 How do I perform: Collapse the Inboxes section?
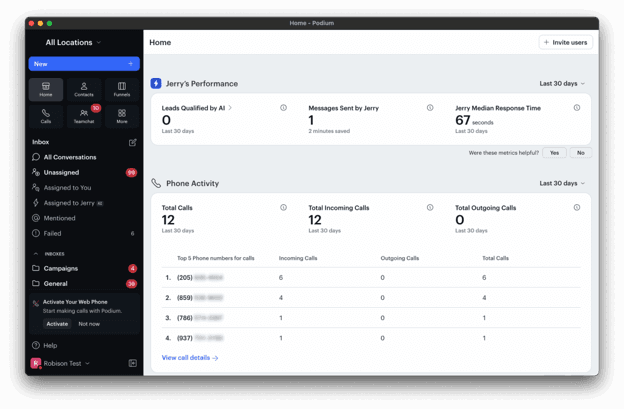[36, 253]
